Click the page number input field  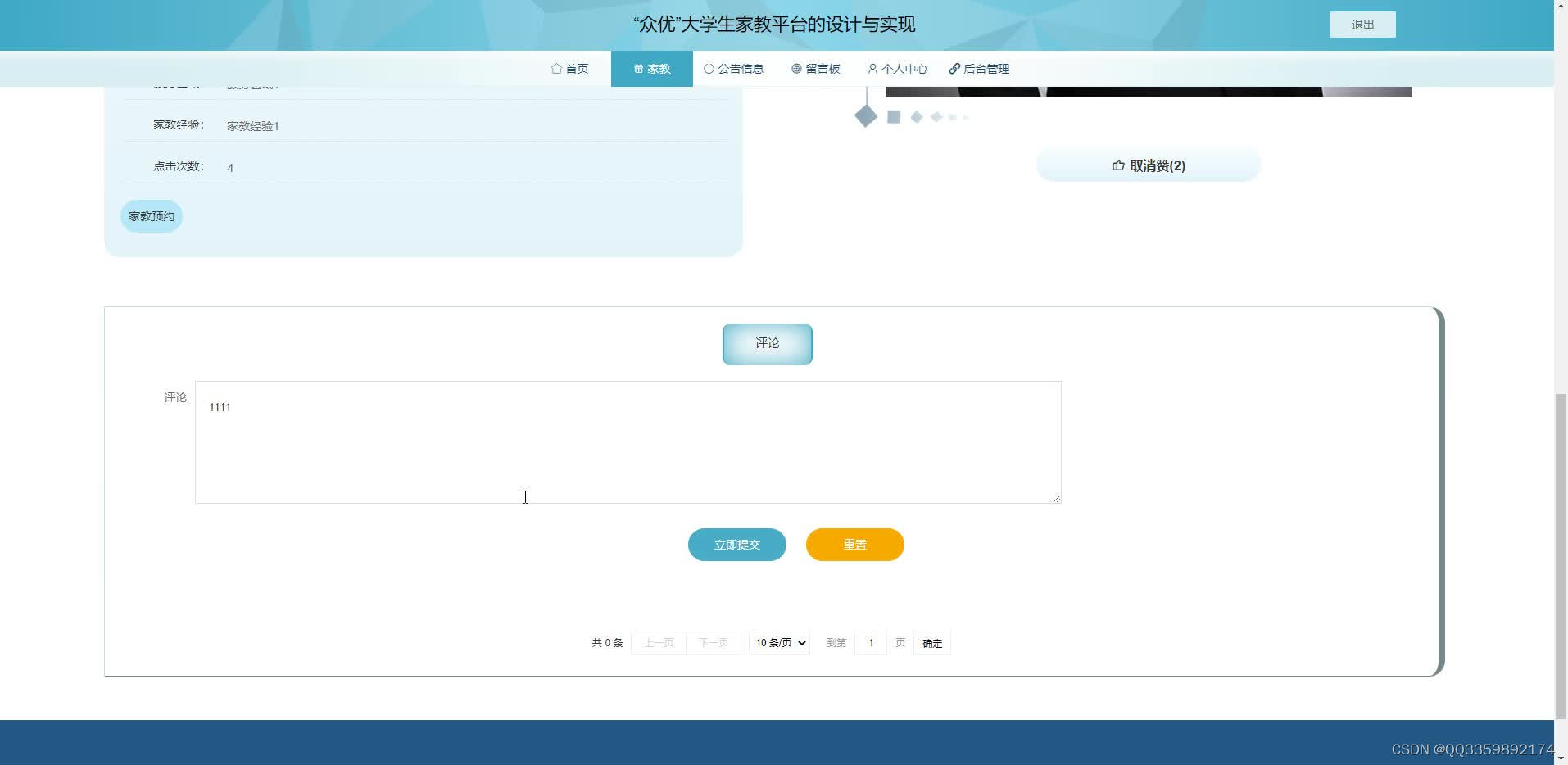point(871,643)
